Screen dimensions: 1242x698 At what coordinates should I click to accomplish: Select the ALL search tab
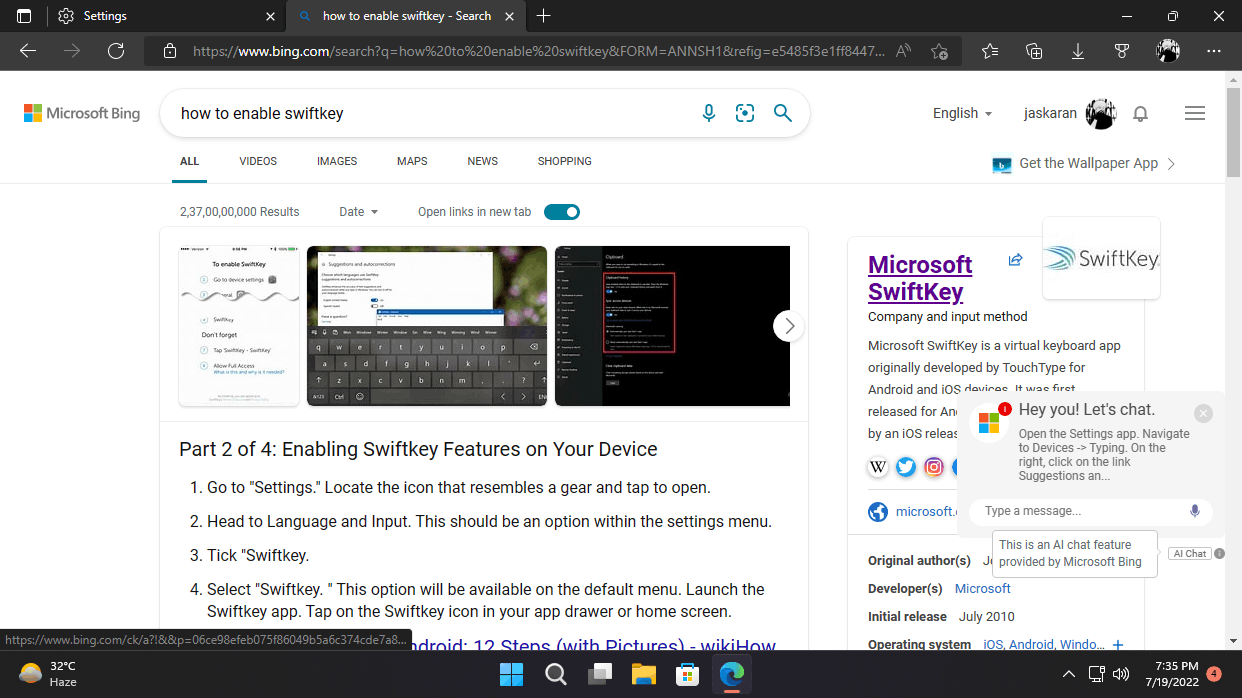click(x=190, y=161)
